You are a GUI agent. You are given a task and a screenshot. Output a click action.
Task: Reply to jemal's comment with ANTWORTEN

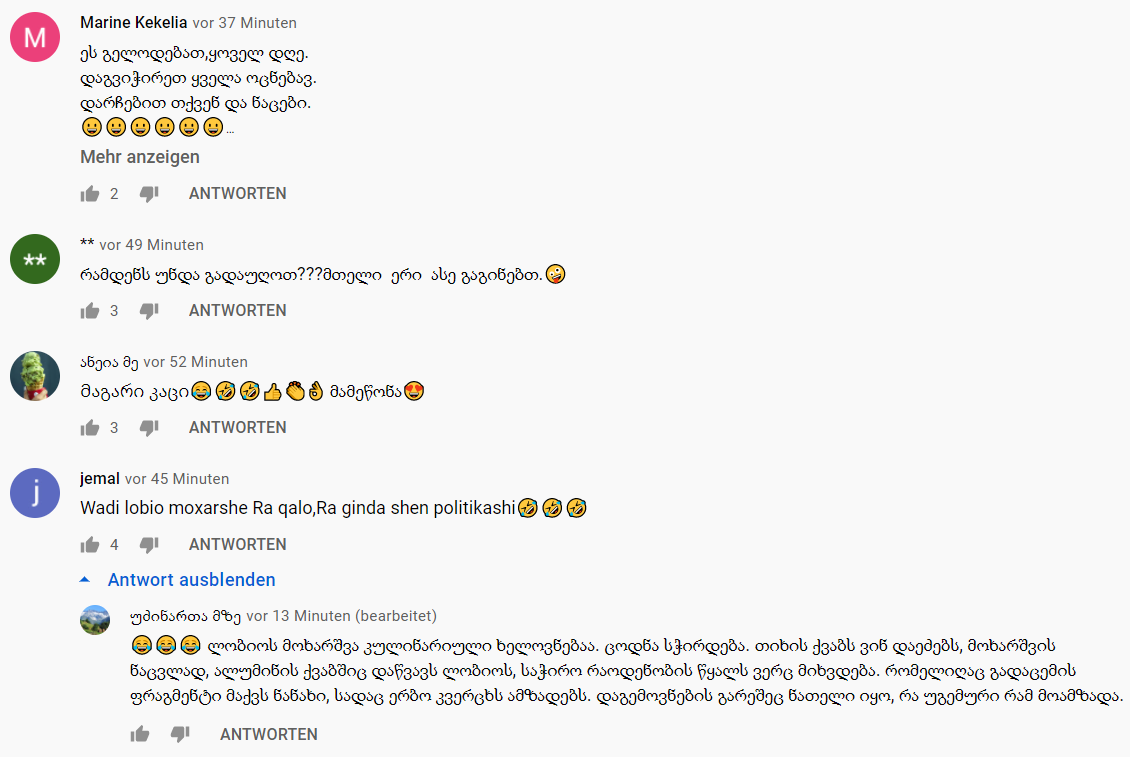pos(238,544)
